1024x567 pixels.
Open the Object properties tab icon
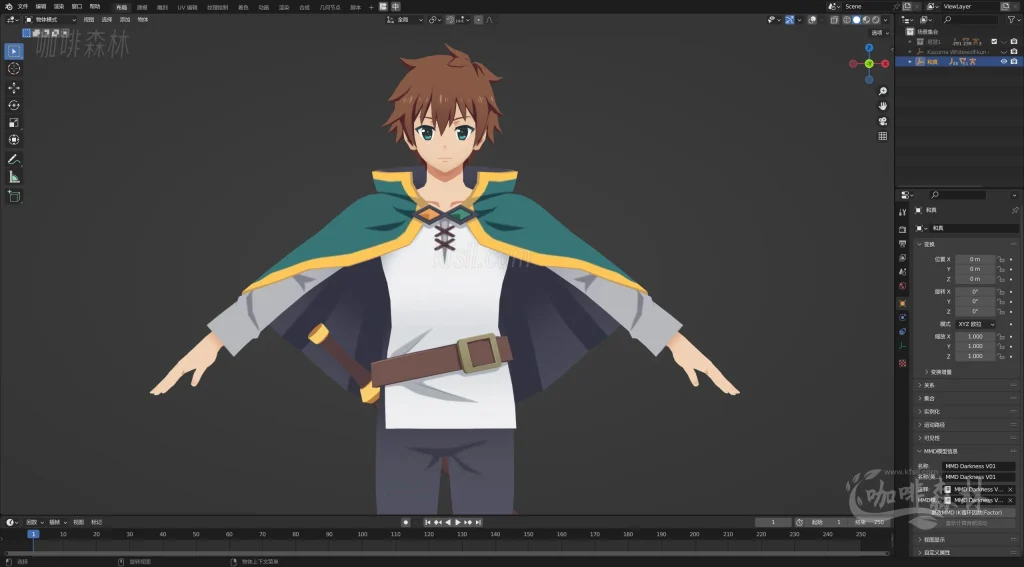pos(903,304)
